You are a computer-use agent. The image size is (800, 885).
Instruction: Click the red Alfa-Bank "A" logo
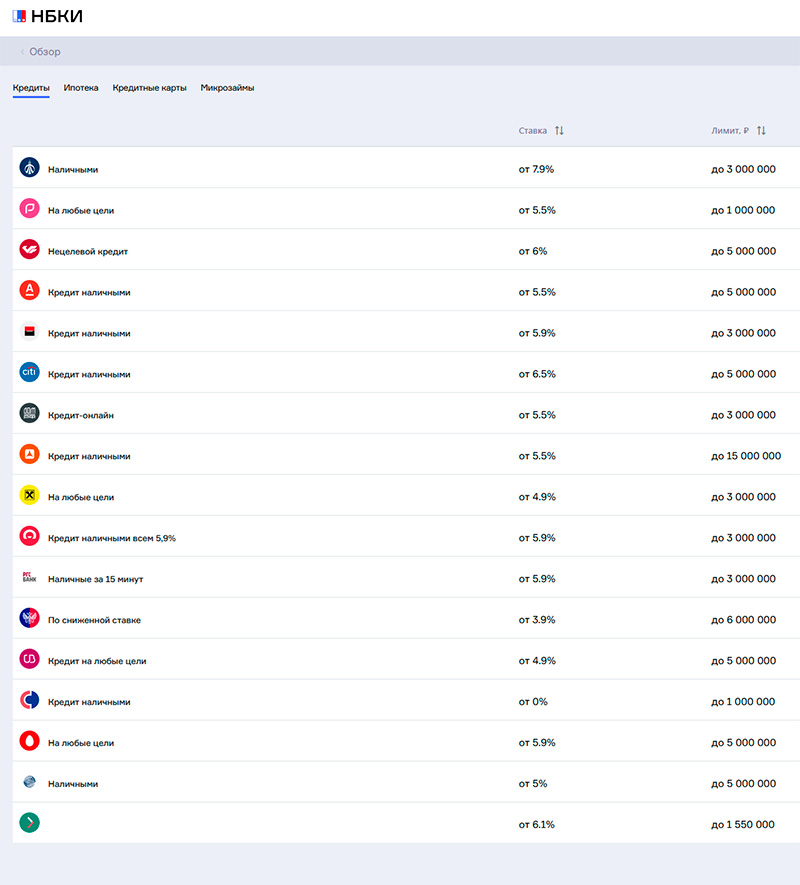pyautogui.click(x=29, y=290)
